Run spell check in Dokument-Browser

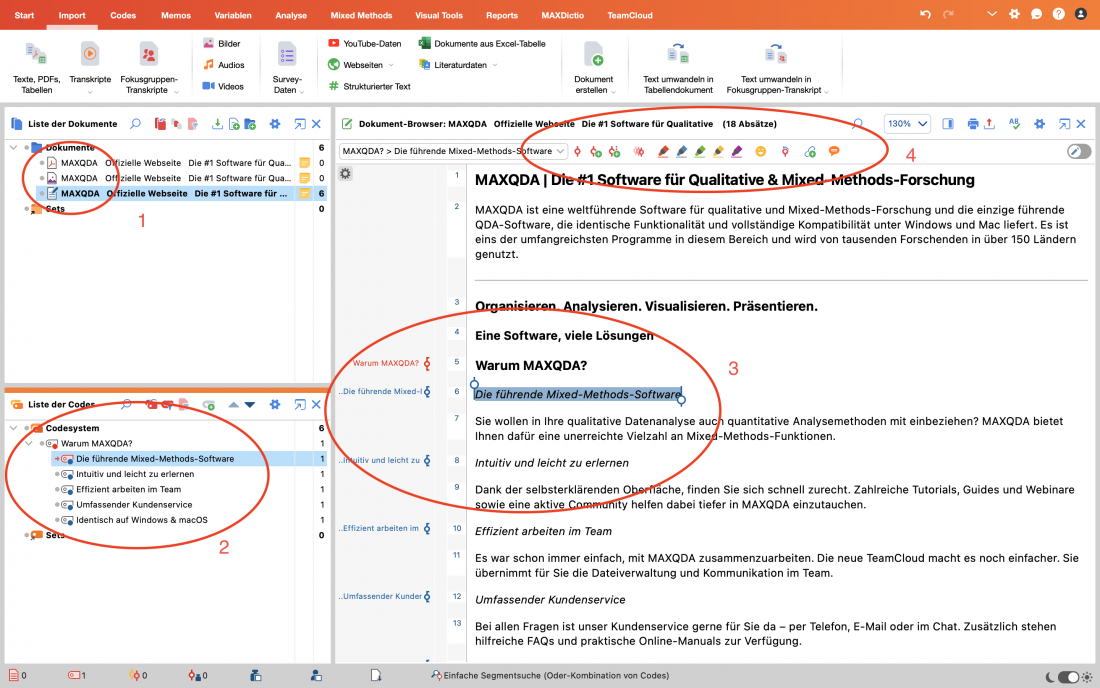click(1014, 123)
